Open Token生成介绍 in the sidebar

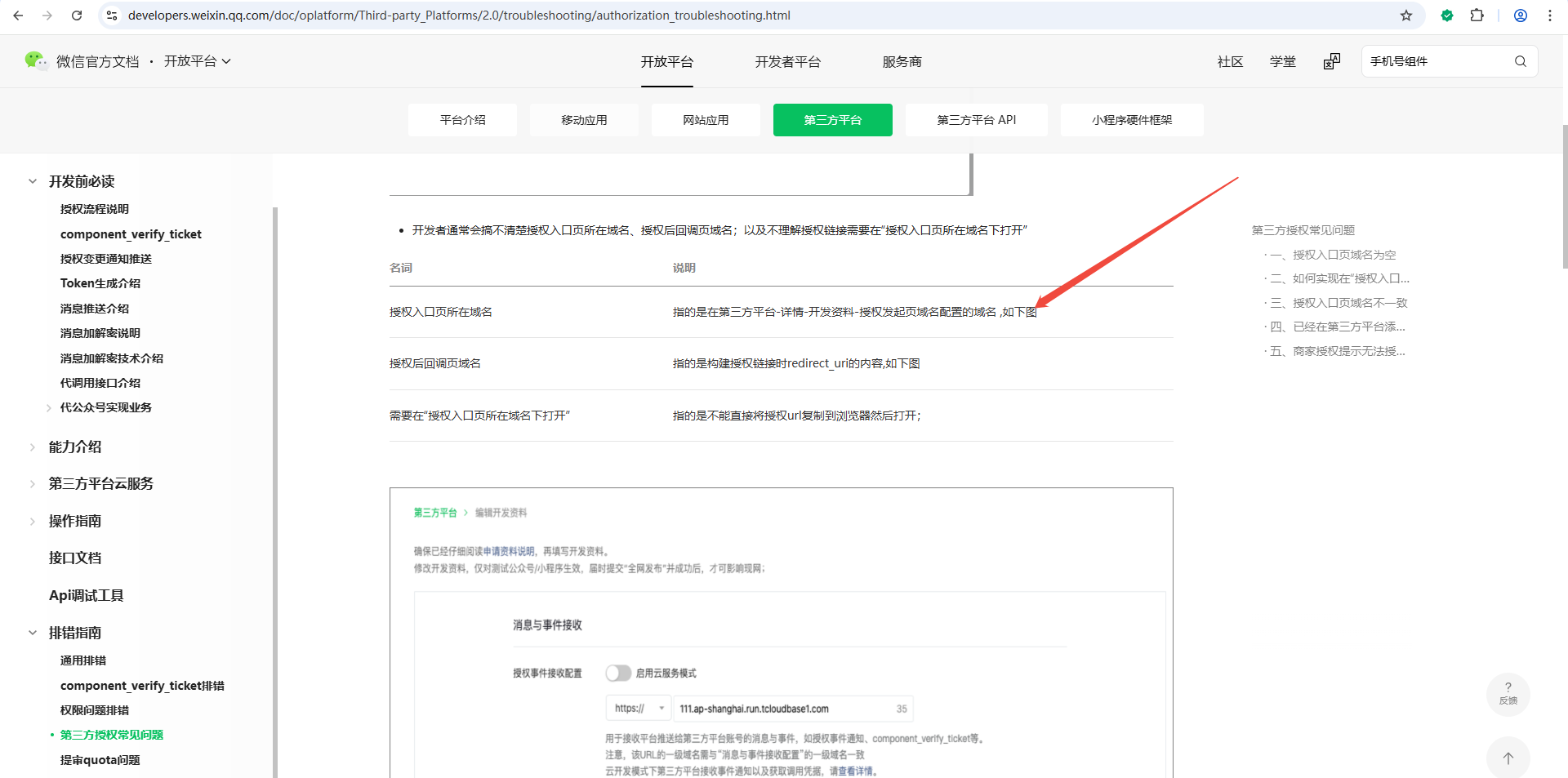100,283
